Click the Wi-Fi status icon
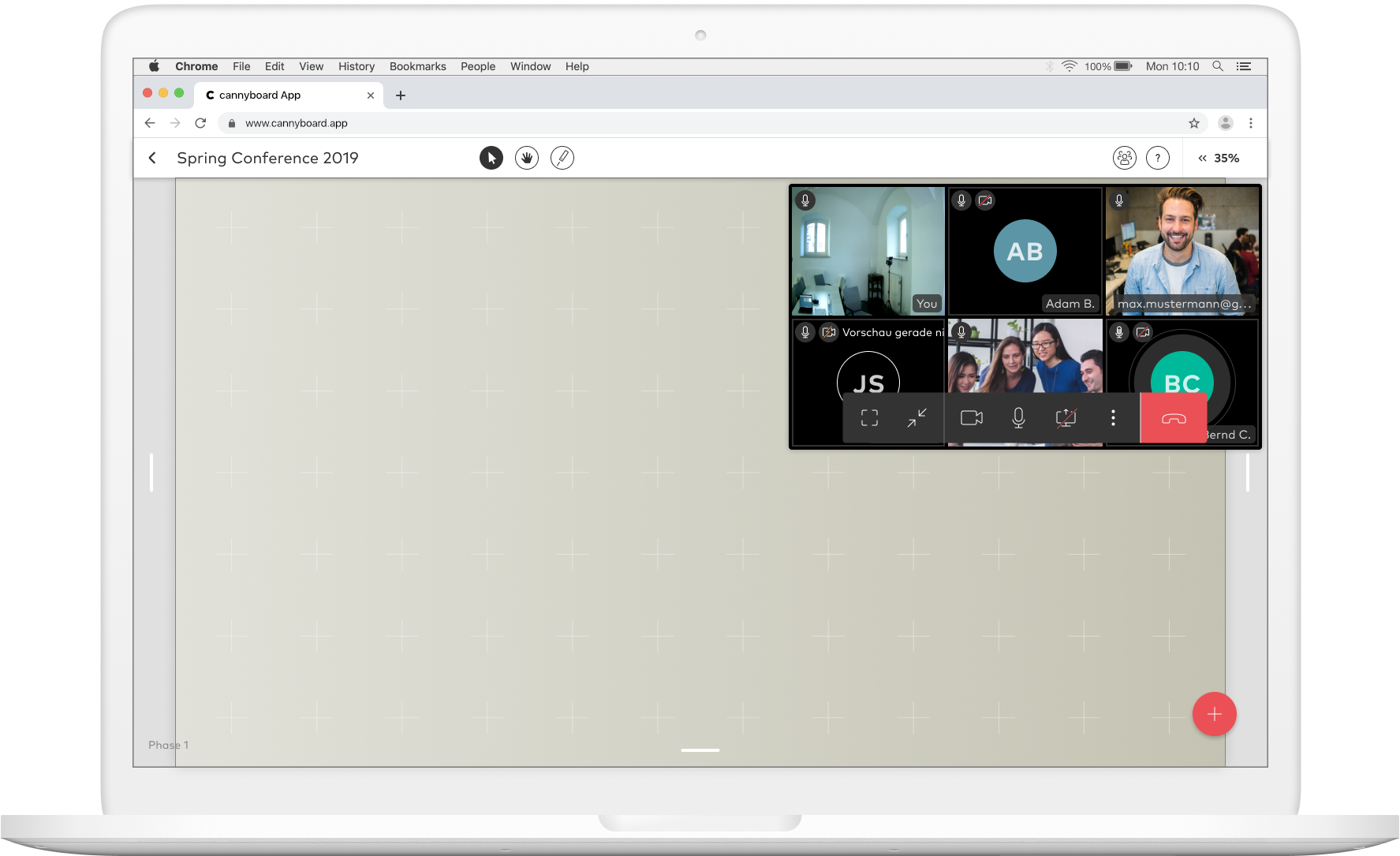This screenshot has height=856, width=1400. [x=1069, y=66]
